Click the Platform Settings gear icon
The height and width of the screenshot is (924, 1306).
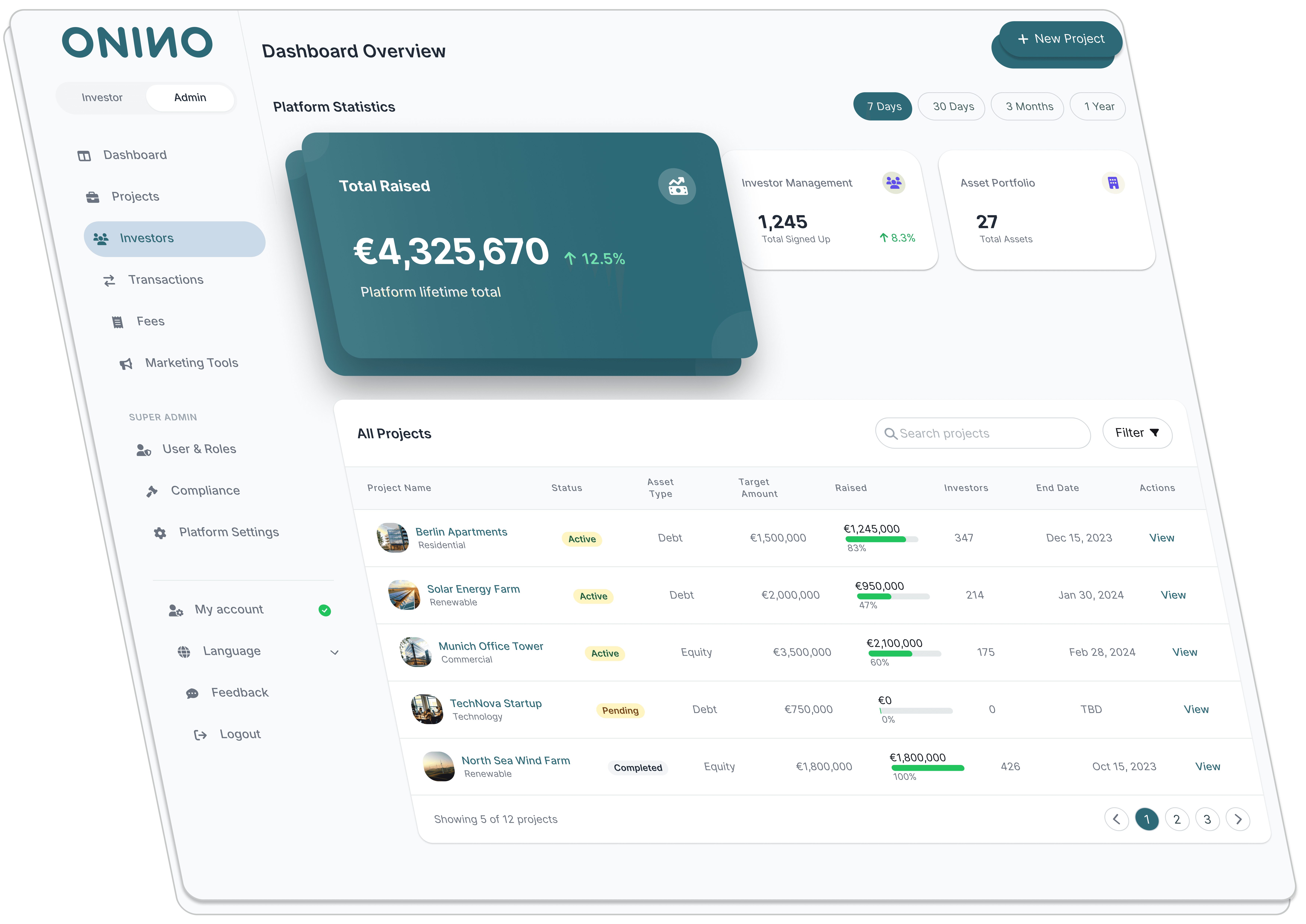pyautogui.click(x=160, y=533)
